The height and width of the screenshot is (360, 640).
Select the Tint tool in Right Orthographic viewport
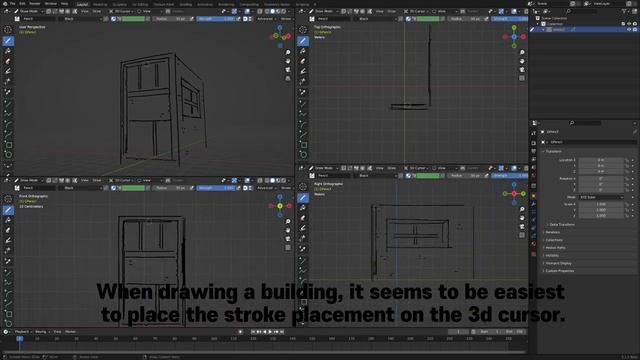tap(303, 228)
